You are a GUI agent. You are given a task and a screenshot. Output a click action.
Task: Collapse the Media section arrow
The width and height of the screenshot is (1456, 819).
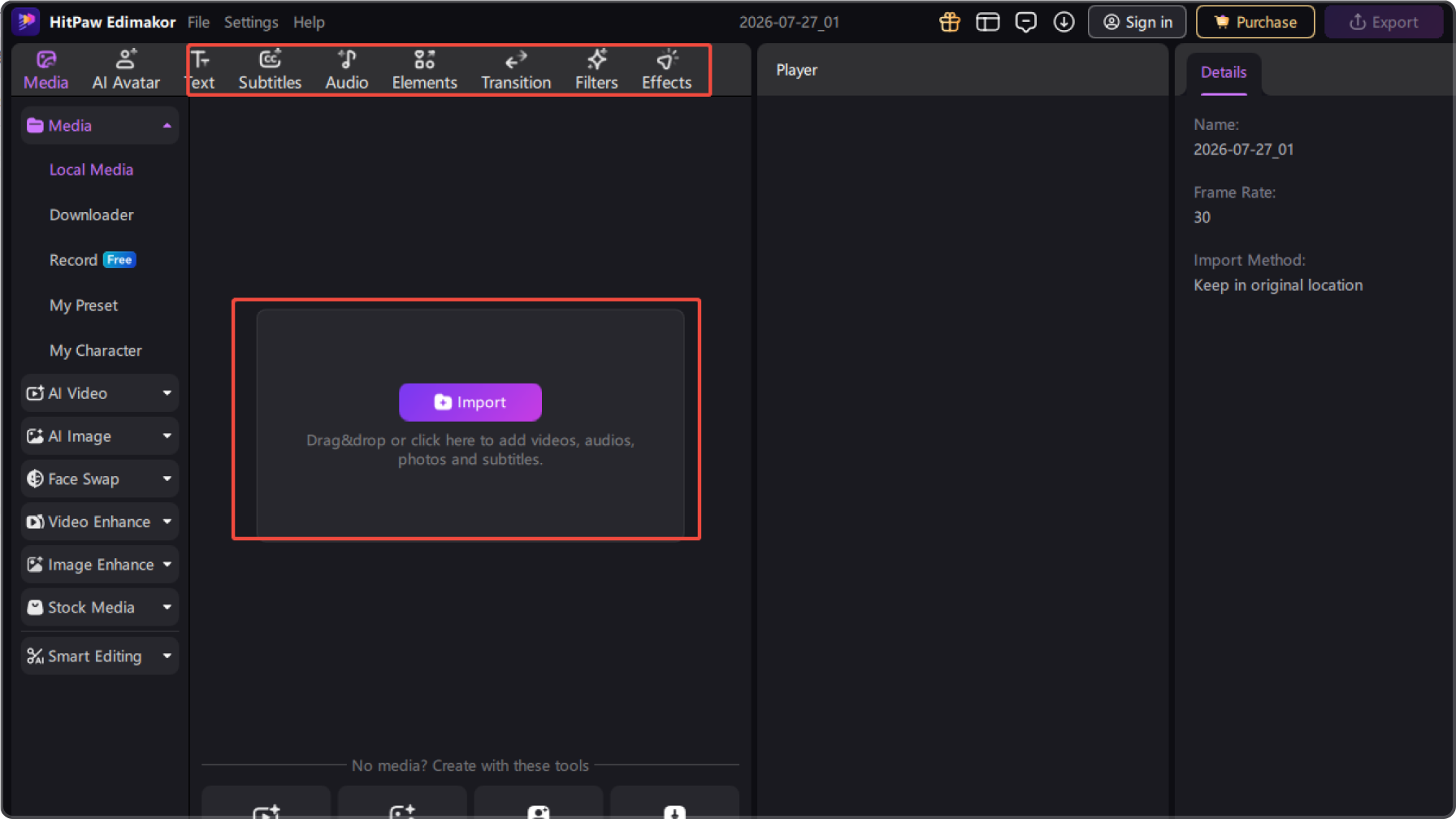coord(167,125)
